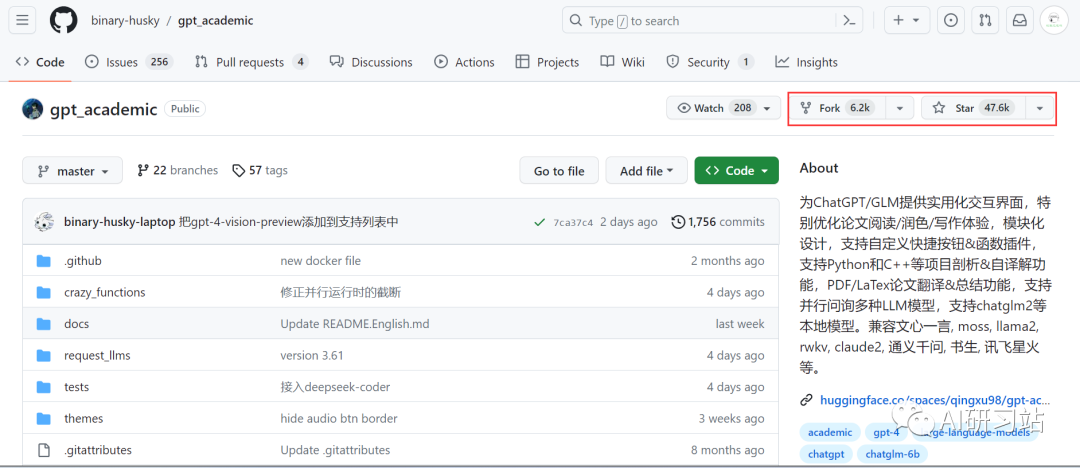Click the .gitattributes file icon

click(x=44, y=450)
